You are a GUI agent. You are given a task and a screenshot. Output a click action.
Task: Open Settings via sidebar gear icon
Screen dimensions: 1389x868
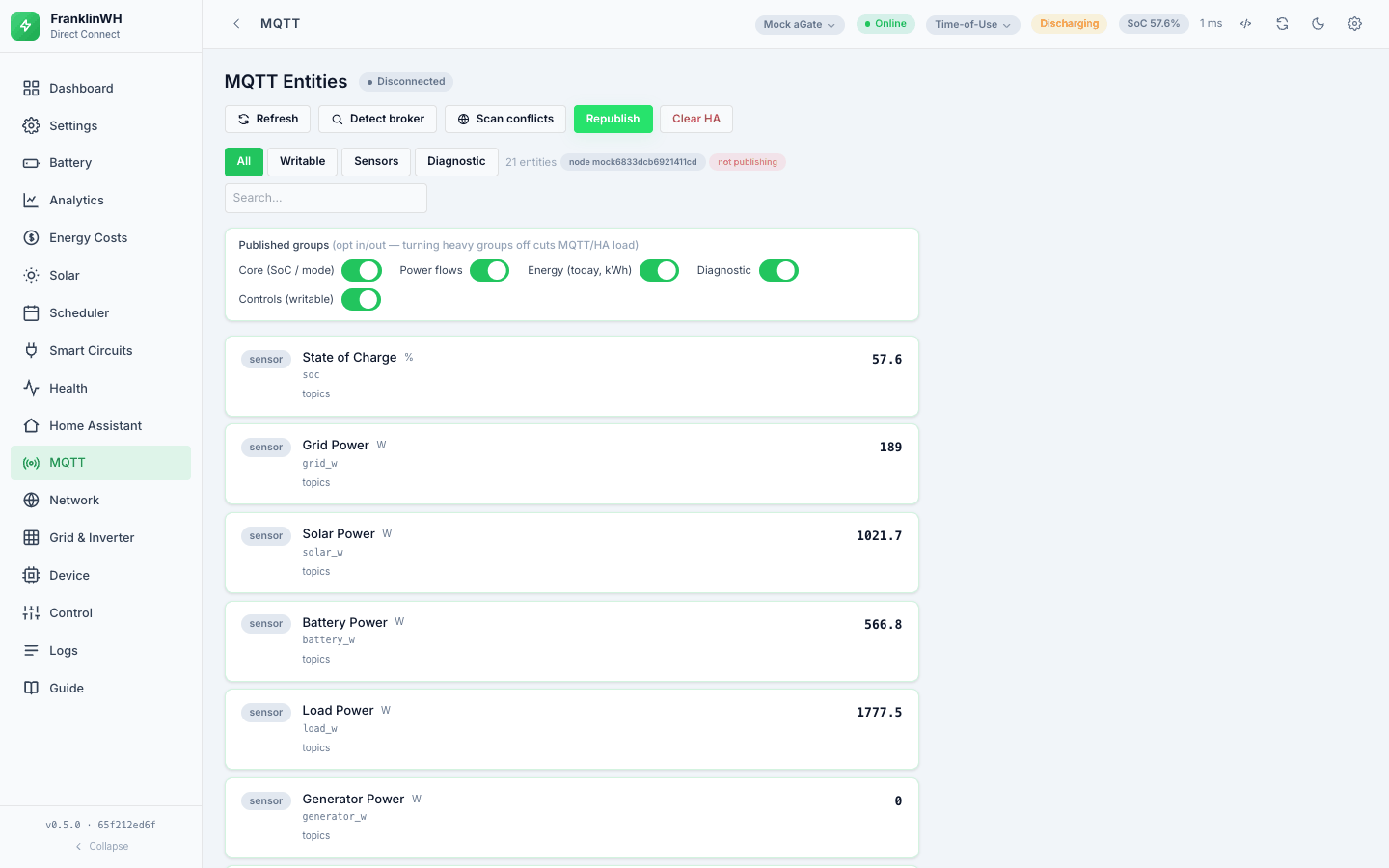31,126
